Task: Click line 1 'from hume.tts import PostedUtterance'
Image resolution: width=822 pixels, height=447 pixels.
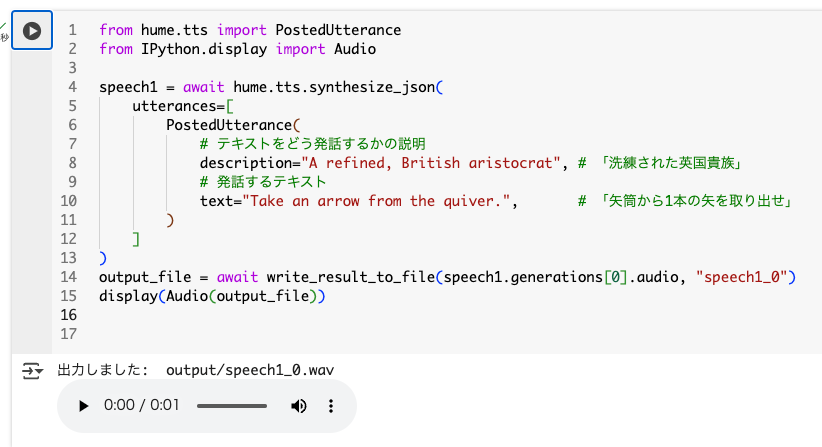Action: pyautogui.click(x=250, y=30)
